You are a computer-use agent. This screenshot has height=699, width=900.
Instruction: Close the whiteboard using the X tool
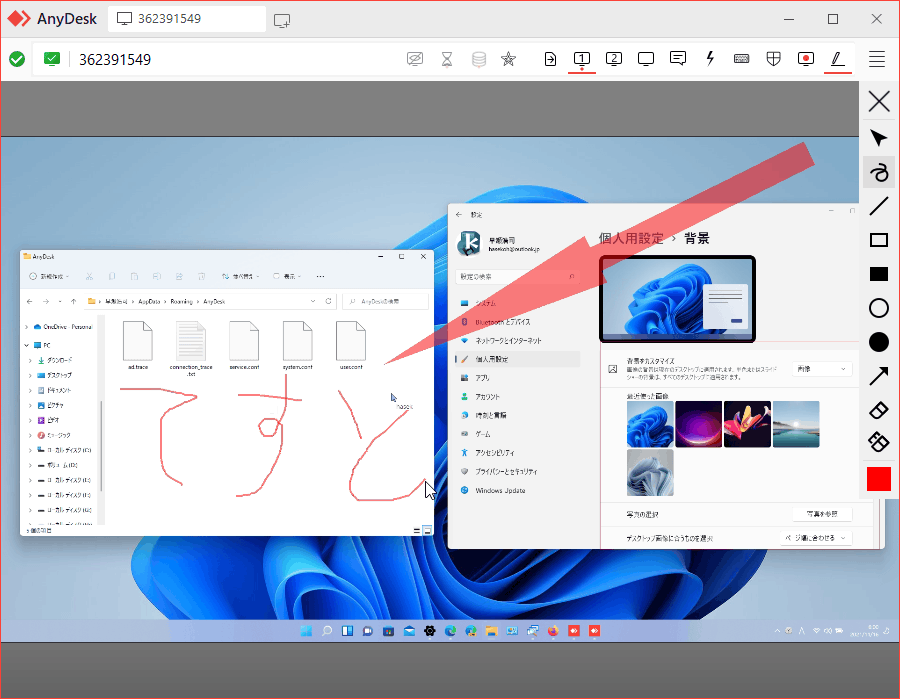pos(879,102)
